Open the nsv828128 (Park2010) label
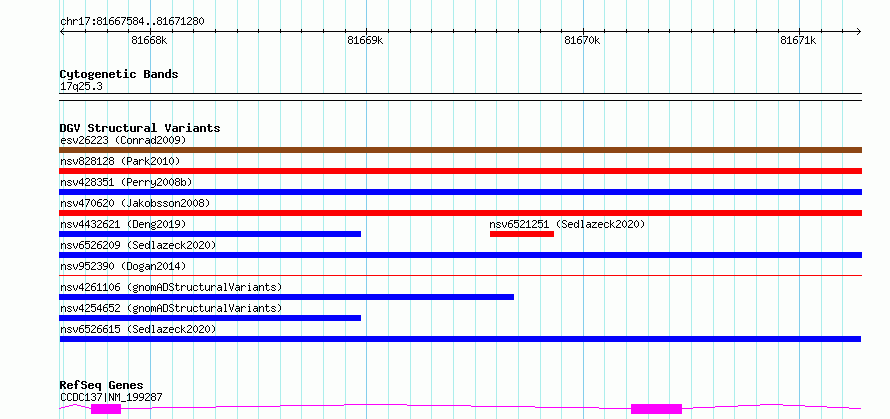Viewport: 890px width, 419px height. pos(120,161)
